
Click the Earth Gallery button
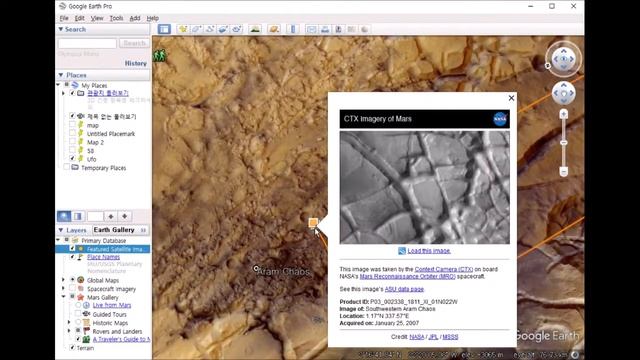click(120, 230)
